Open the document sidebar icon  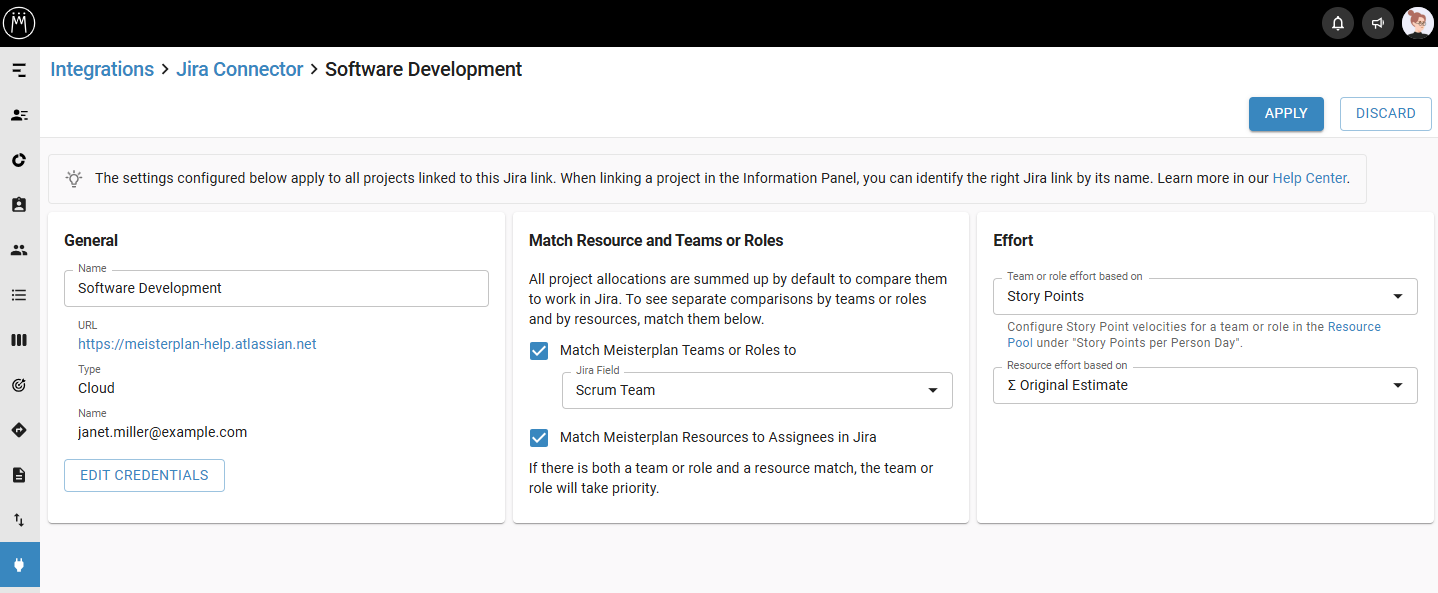pyautogui.click(x=19, y=475)
